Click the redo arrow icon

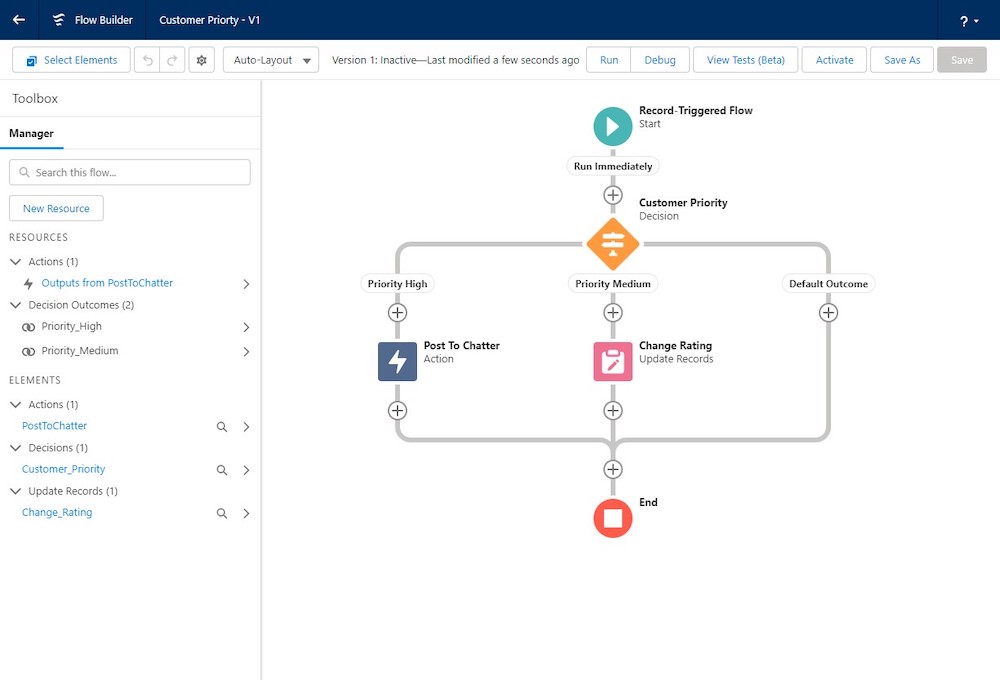172,60
